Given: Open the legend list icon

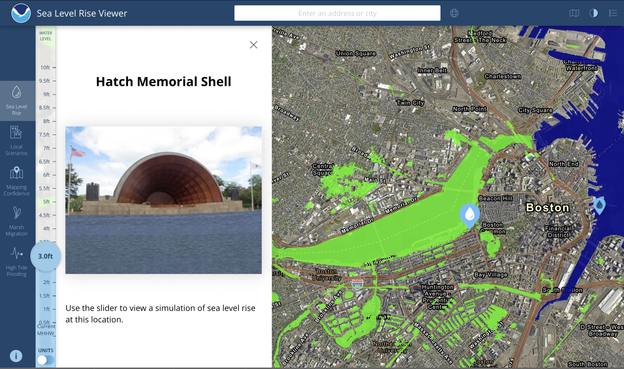Looking at the screenshot, I should point(613,13).
